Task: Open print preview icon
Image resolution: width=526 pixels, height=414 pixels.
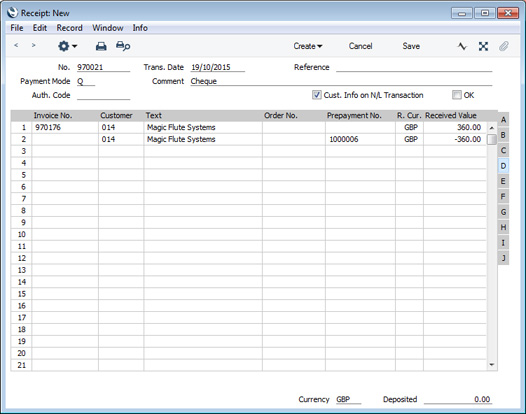Action: click(x=123, y=46)
